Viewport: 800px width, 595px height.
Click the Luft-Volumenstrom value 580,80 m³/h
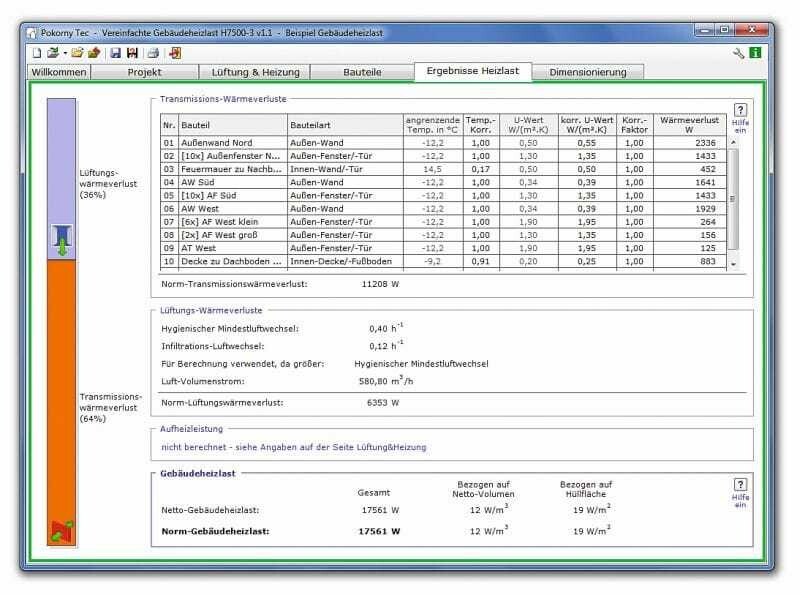(x=386, y=381)
